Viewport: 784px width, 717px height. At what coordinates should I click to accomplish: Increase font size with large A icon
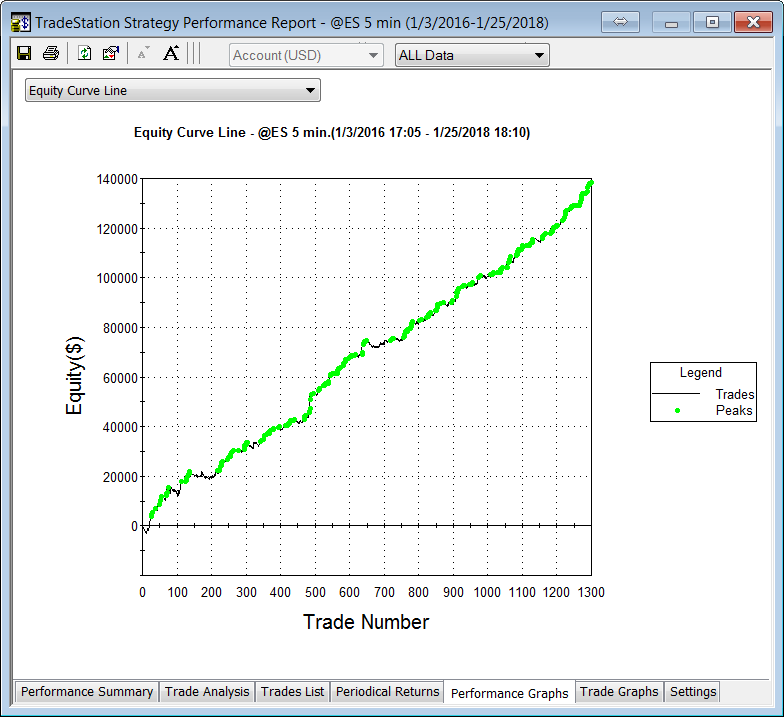[x=171, y=54]
